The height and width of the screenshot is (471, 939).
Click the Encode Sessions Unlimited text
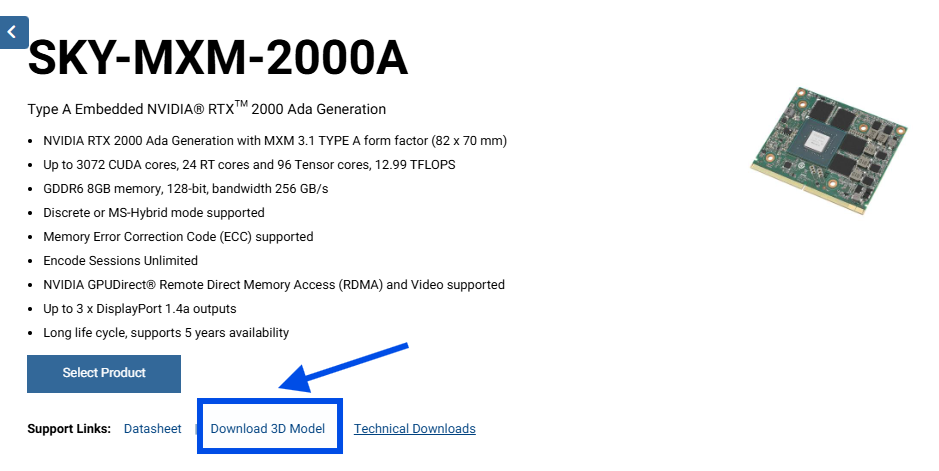(120, 261)
